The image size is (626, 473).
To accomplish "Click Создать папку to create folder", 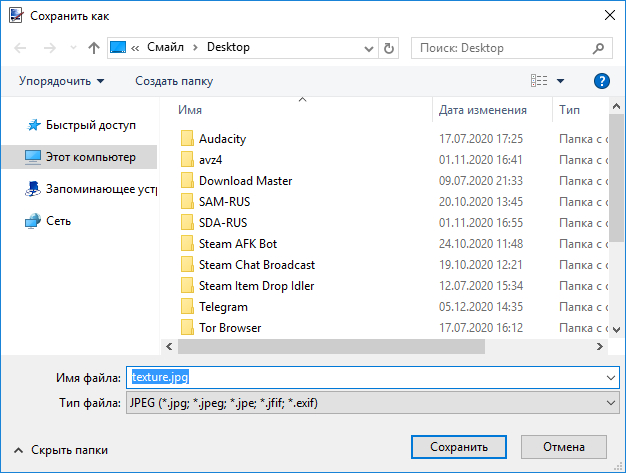I will pos(174,81).
